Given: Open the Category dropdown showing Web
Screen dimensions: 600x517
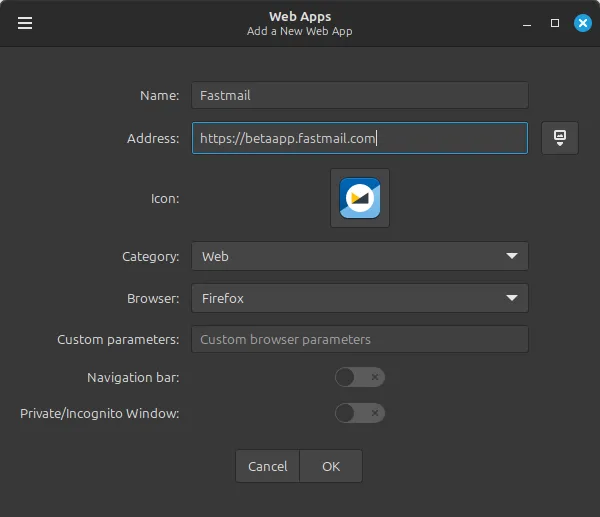Looking at the screenshot, I should click(360, 256).
